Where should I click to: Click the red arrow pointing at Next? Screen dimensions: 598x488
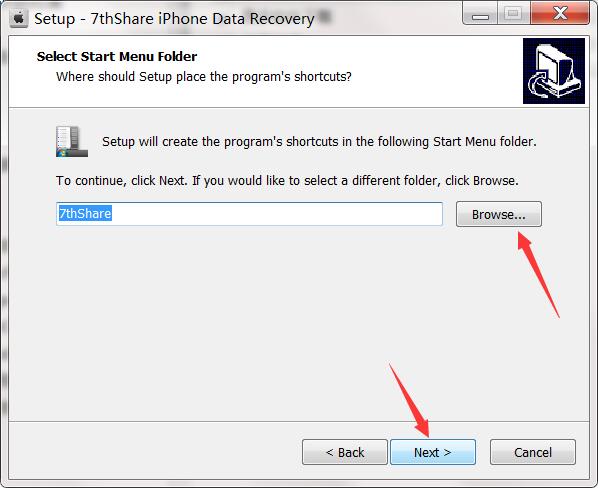pyautogui.click(x=410, y=400)
